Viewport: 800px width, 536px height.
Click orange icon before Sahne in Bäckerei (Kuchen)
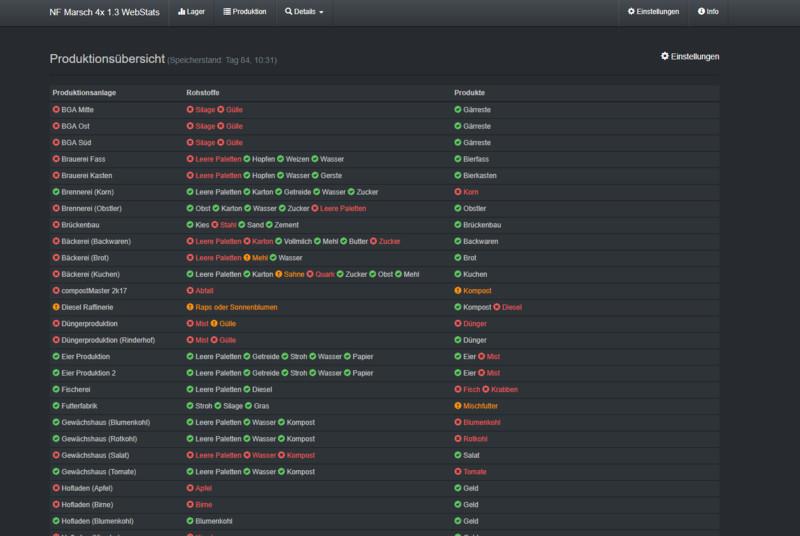click(279, 274)
